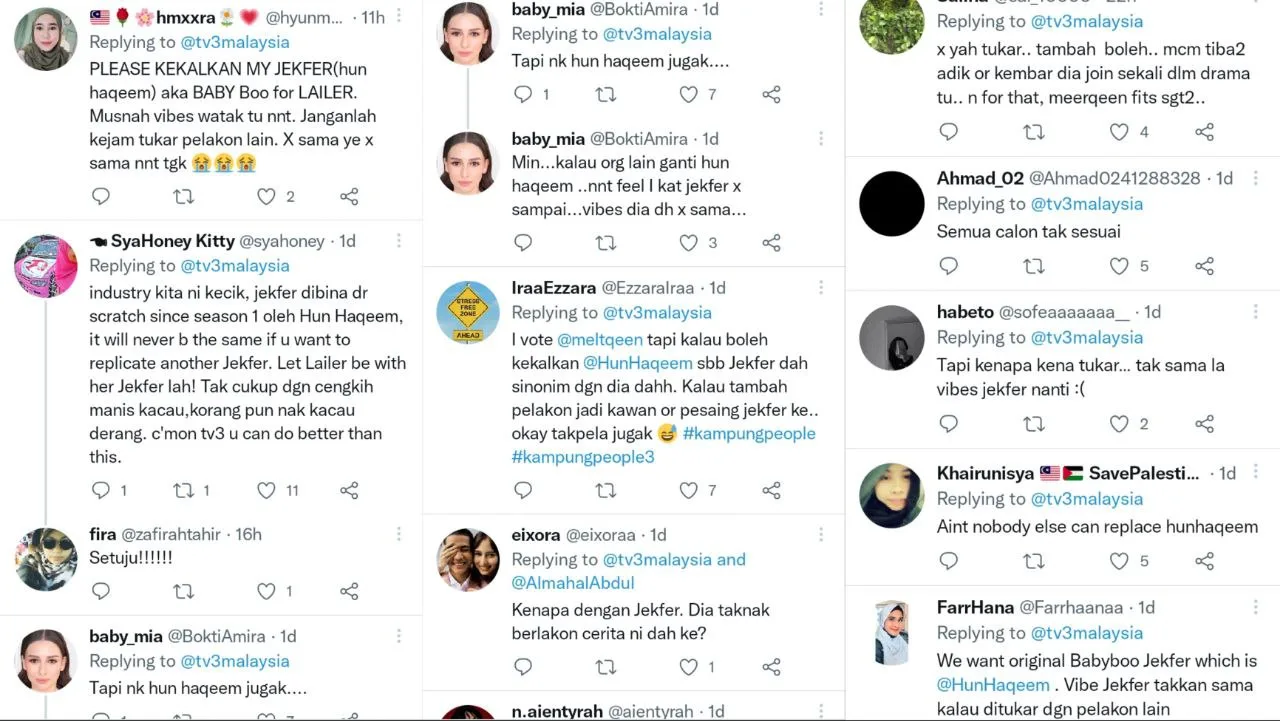This screenshot has height=721, width=1280.
Task: Reply to Khairunisya's "Aint nobody else" tweet
Action: coord(949,561)
